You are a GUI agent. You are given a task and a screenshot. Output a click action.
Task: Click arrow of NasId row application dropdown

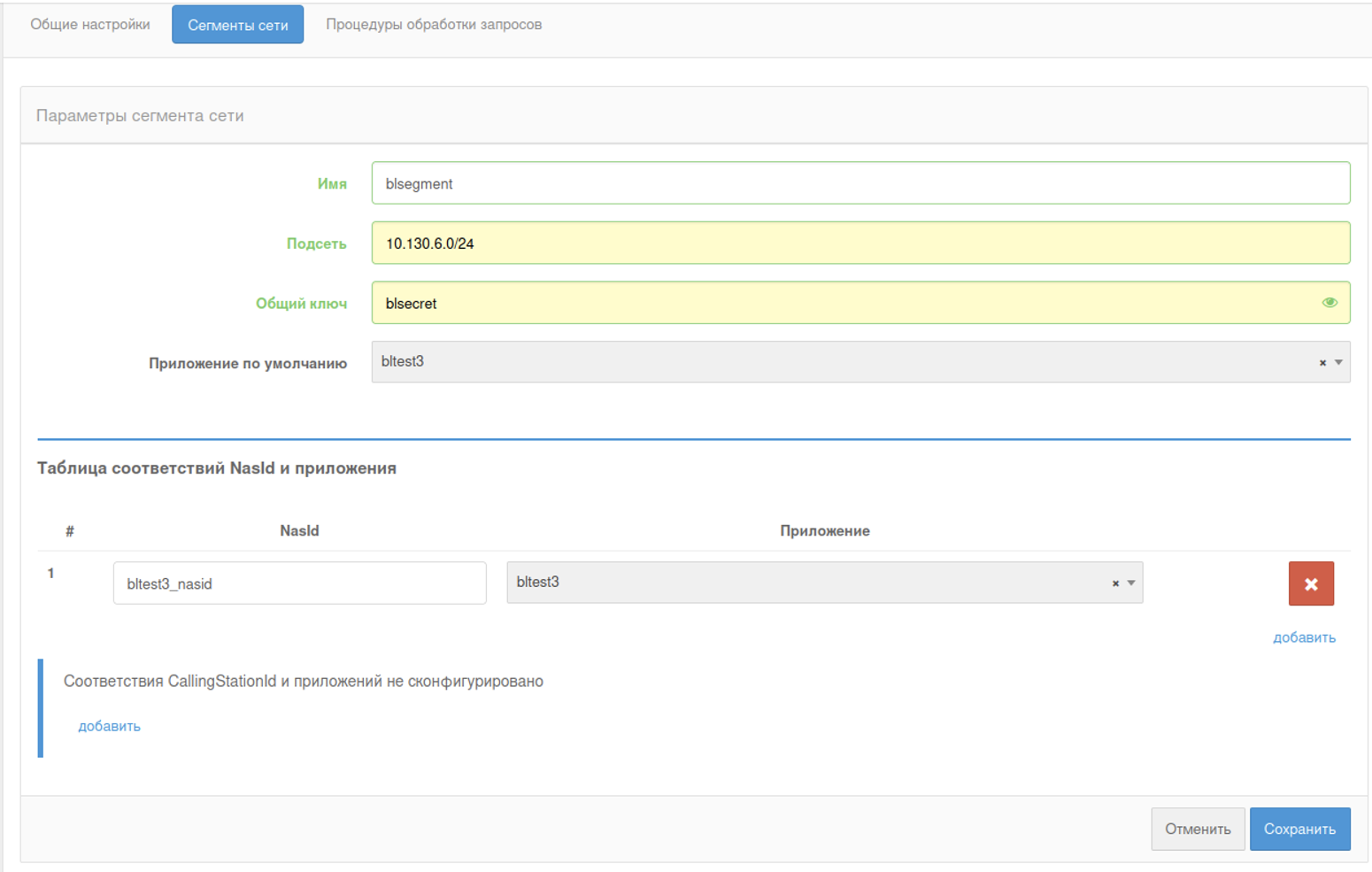pos(1131,583)
